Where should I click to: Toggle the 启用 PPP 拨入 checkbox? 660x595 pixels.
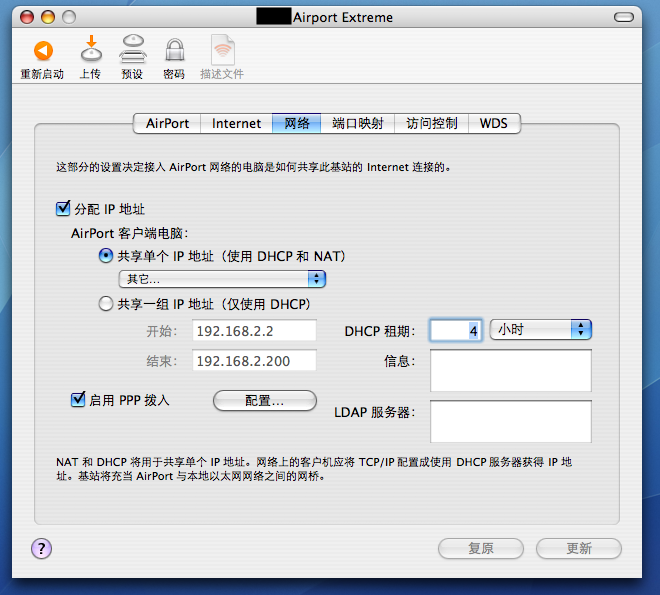click(78, 399)
